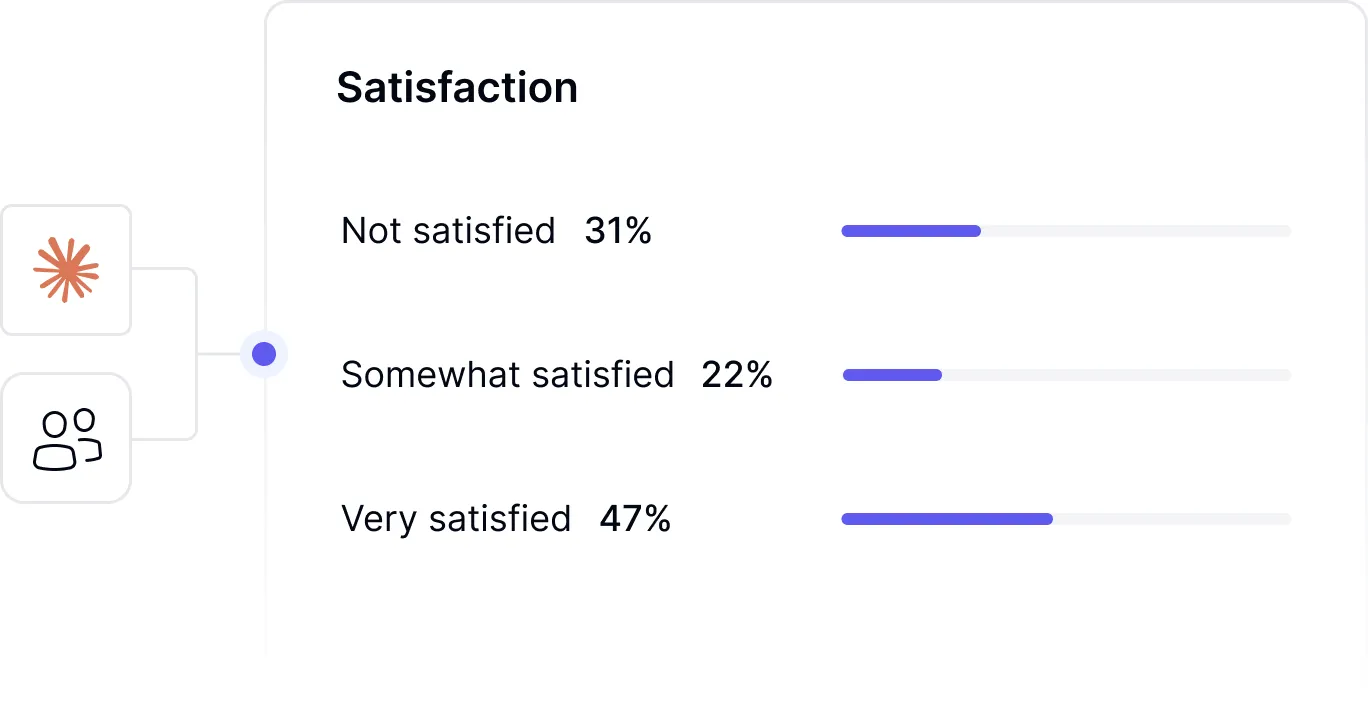The image size is (1368, 708).
Task: Click empty space below the Very satisfied row
Action: (x=800, y=610)
